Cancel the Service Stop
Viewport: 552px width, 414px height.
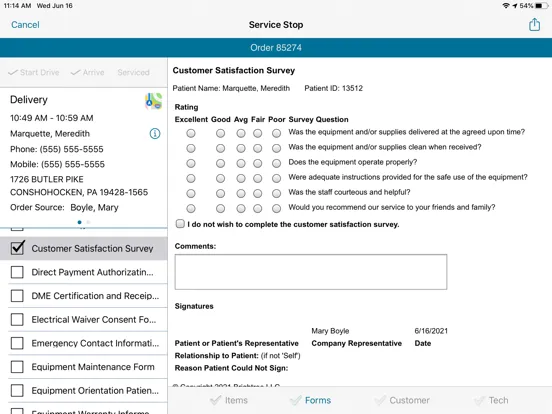(x=25, y=25)
